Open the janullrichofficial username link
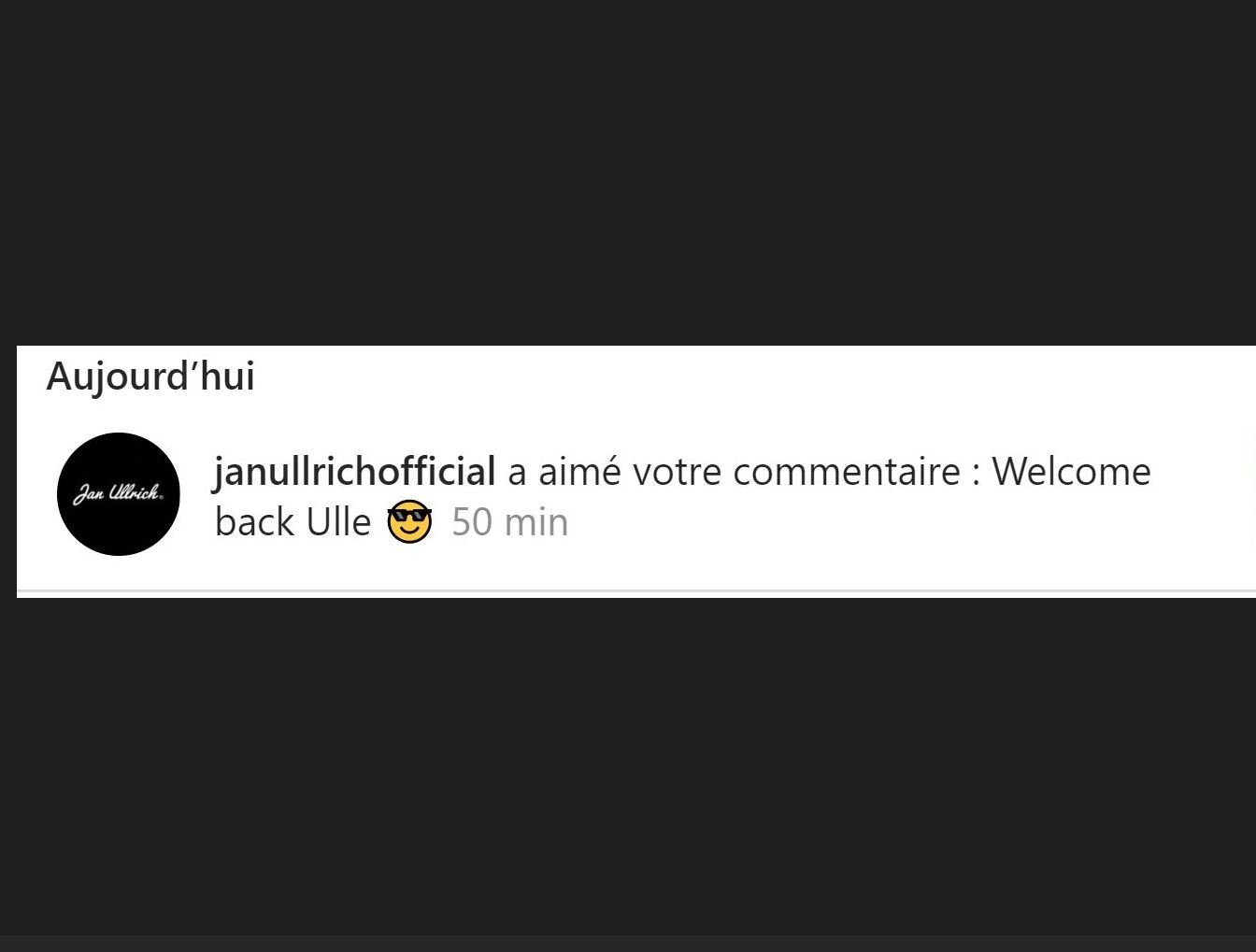Image resolution: width=1256 pixels, height=952 pixels. pos(355,472)
